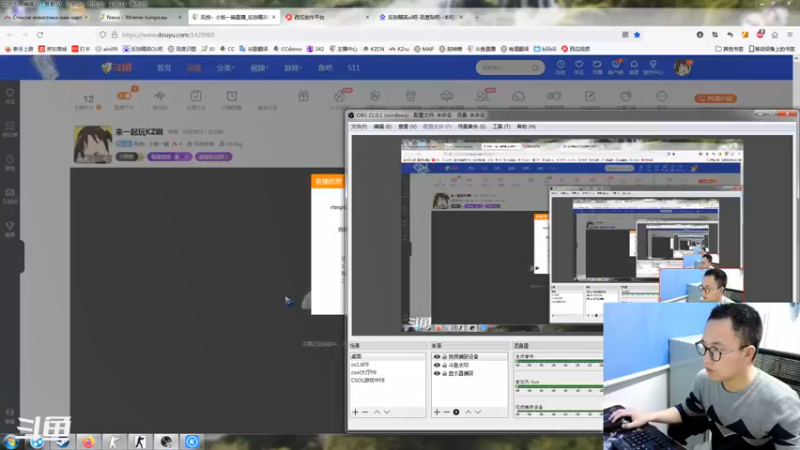The height and width of the screenshot is (450, 800).
Task: Open the alarm clock icon in streamer toolbar
Action: (x=232, y=96)
